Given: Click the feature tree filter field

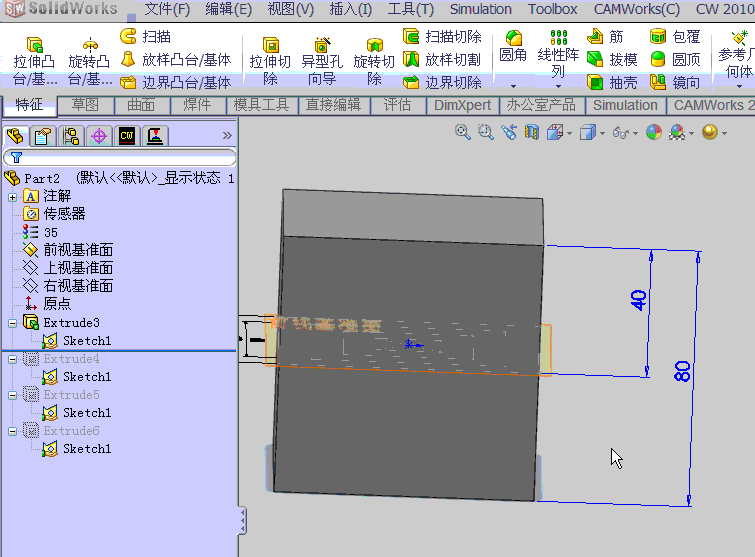Looking at the screenshot, I should tap(119, 157).
